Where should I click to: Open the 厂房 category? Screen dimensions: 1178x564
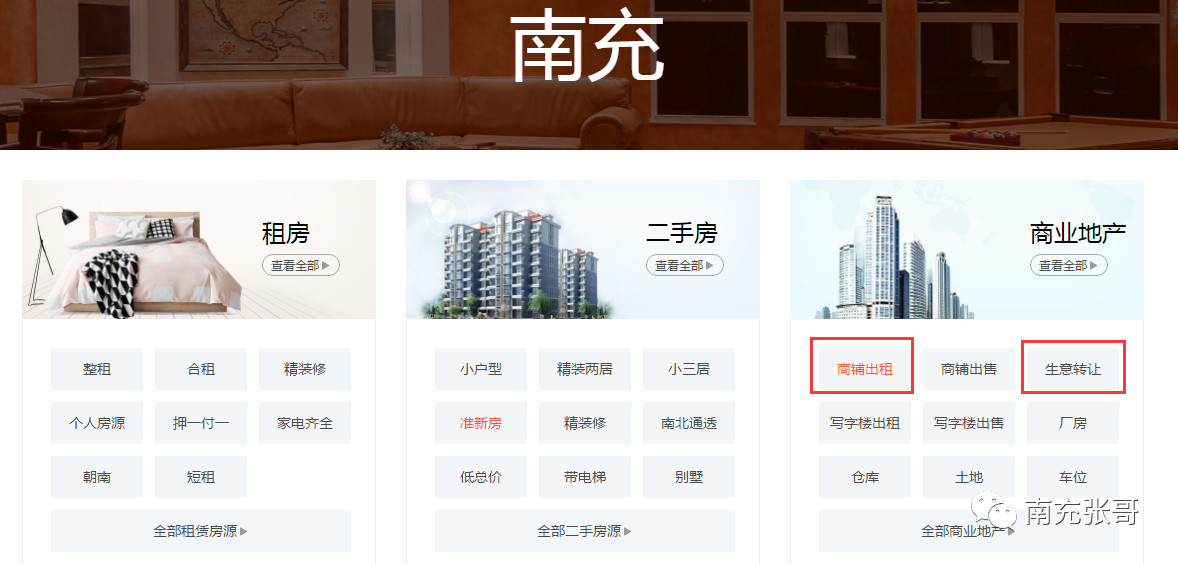click(1073, 423)
